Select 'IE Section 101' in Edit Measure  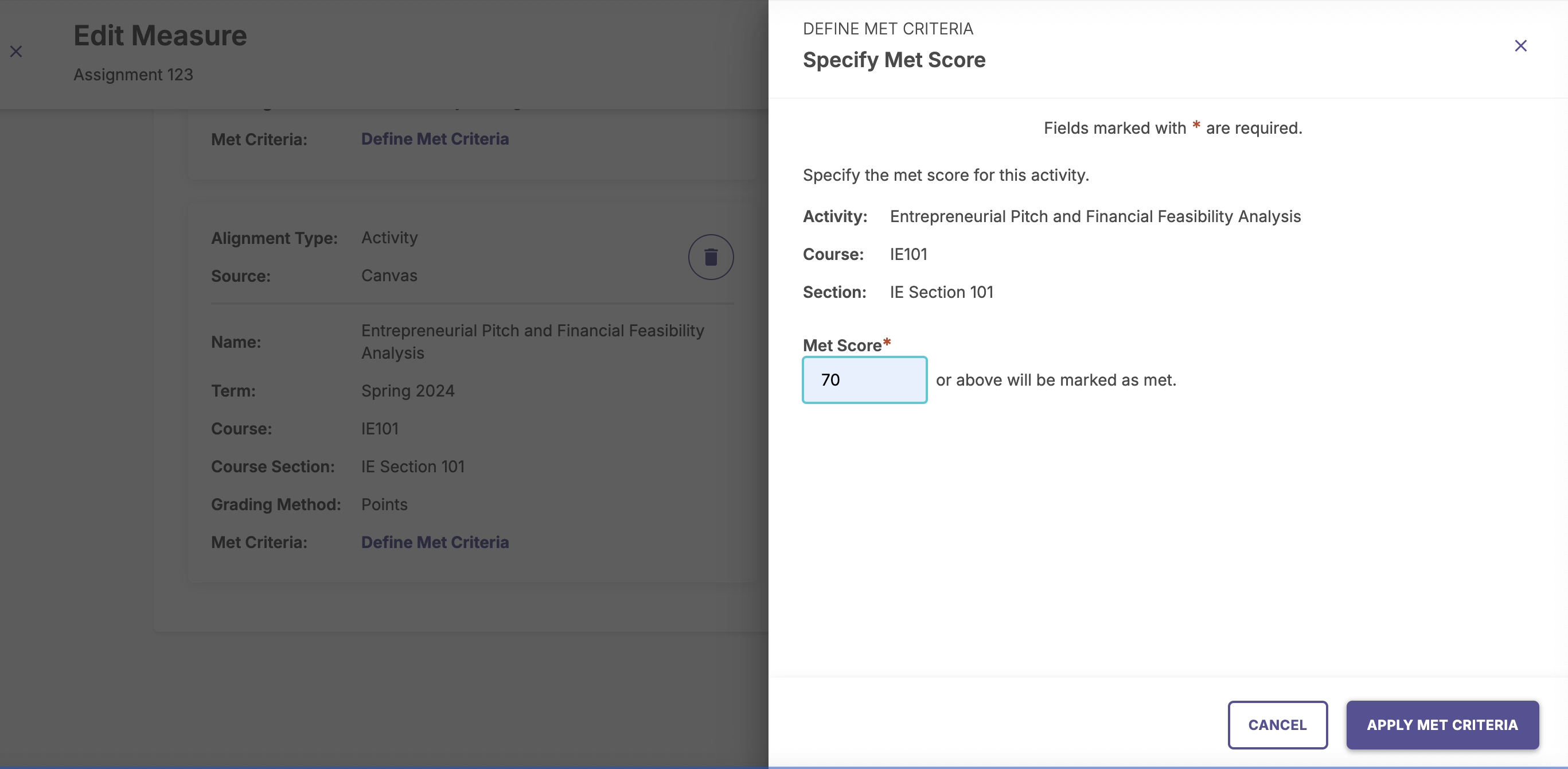tap(413, 467)
